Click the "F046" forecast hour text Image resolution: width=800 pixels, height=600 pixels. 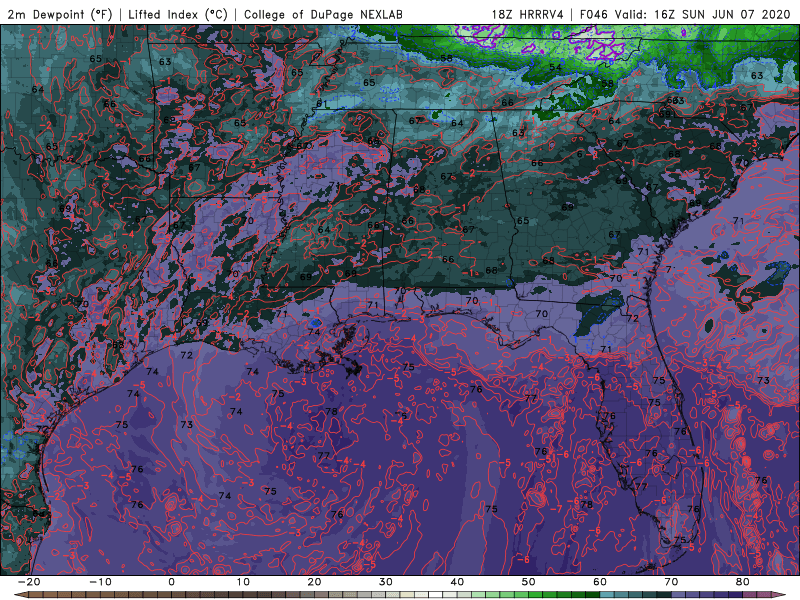click(x=593, y=14)
